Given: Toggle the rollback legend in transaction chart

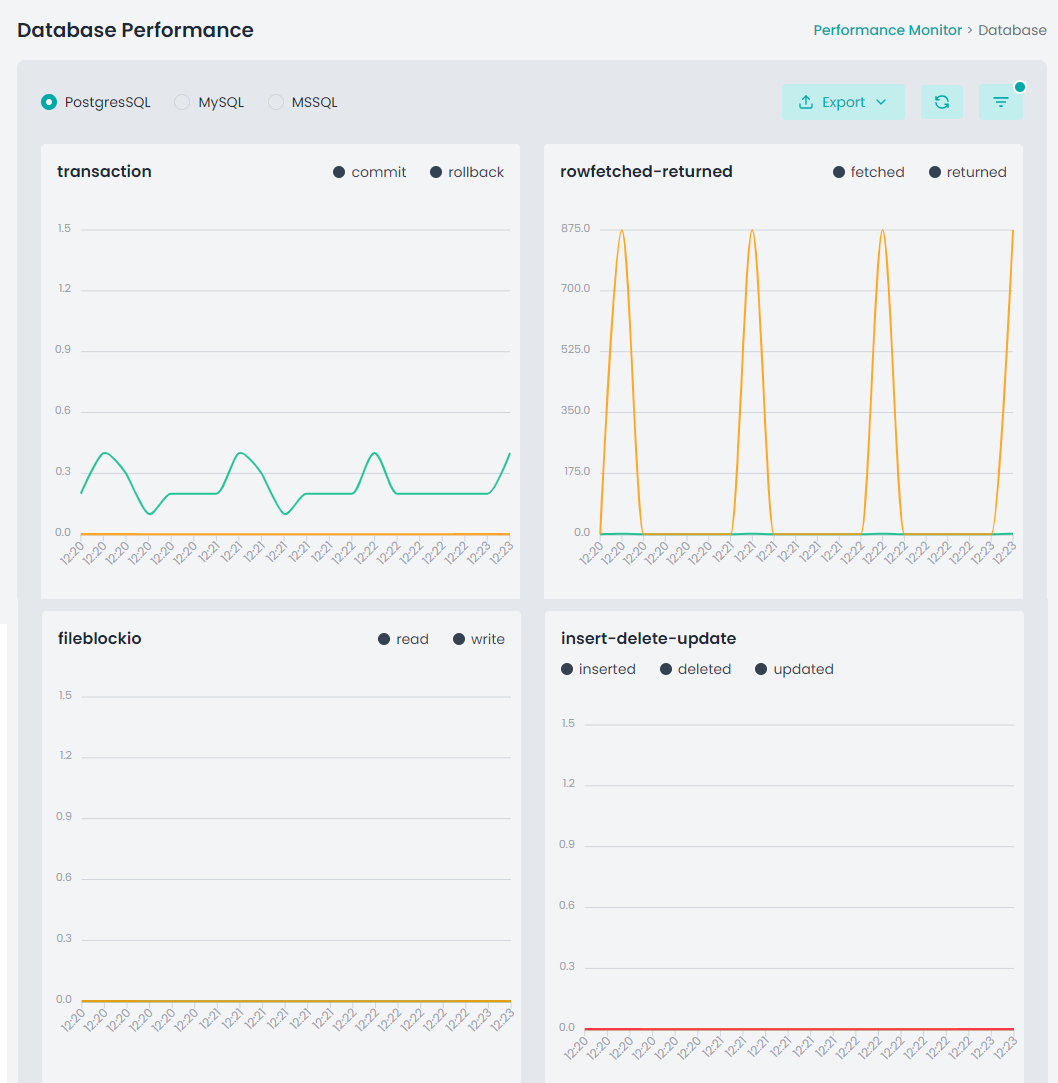Looking at the screenshot, I should 467,172.
